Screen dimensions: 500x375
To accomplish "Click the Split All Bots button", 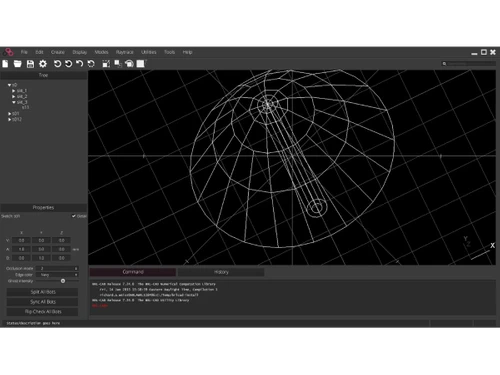I will [x=43, y=292].
